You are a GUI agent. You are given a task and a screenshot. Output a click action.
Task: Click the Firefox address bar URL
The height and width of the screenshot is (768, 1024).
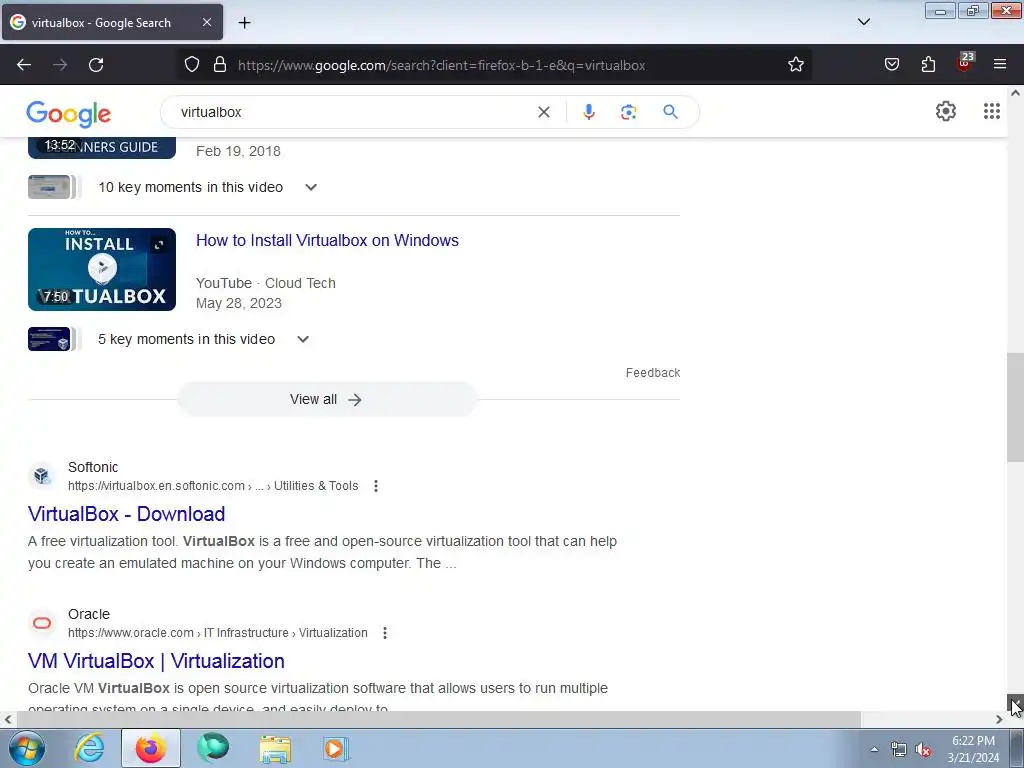(441, 65)
